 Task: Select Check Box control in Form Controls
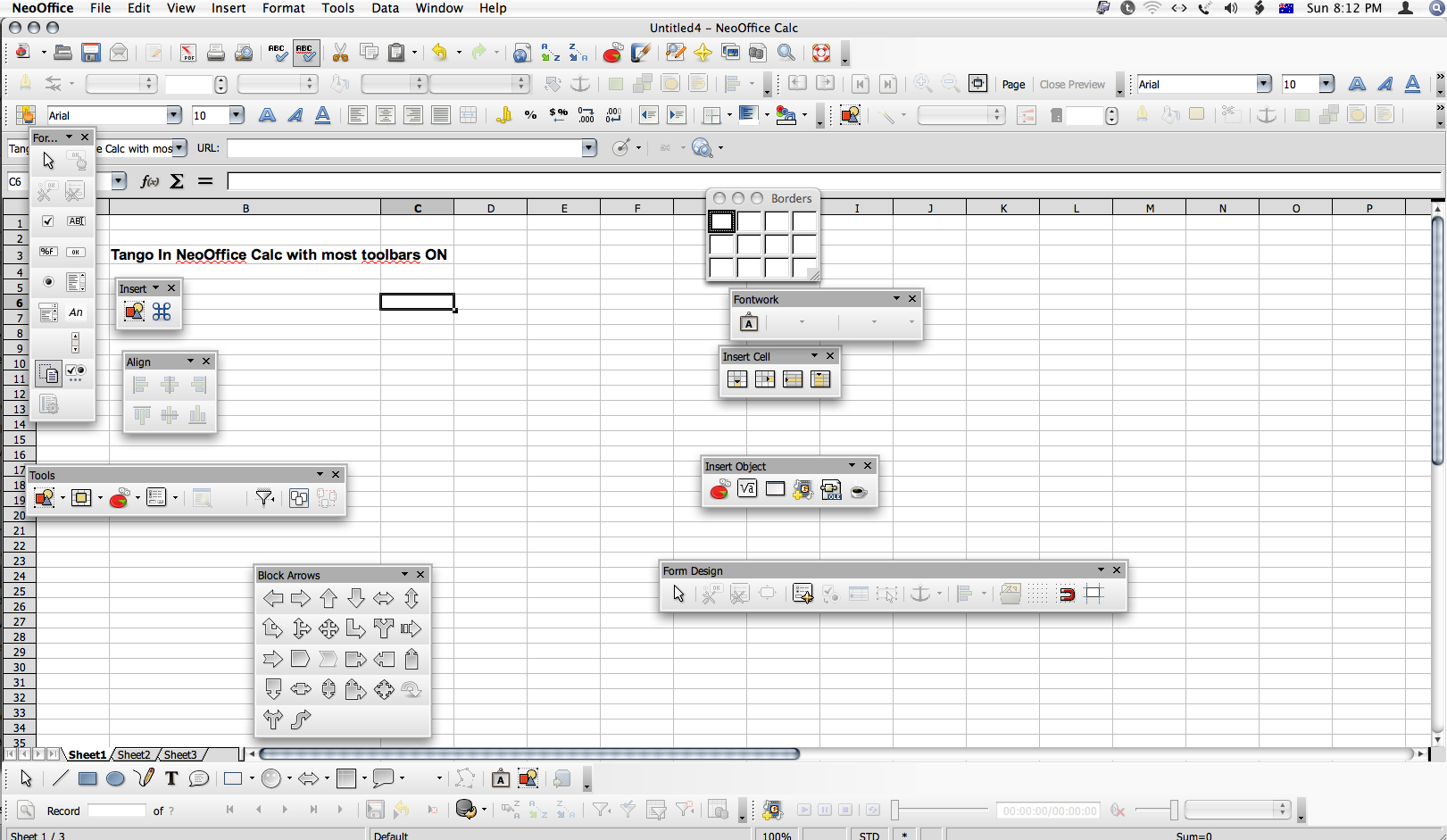click(48, 221)
